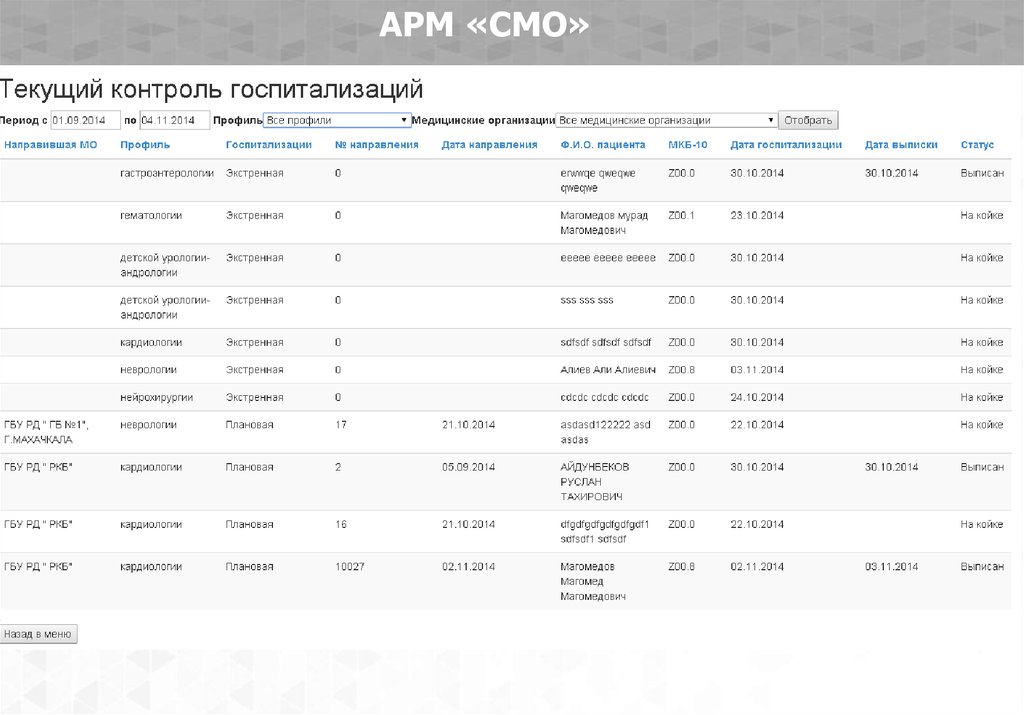
Task: Open the Медицинские организации dropdown
Action: (666, 120)
